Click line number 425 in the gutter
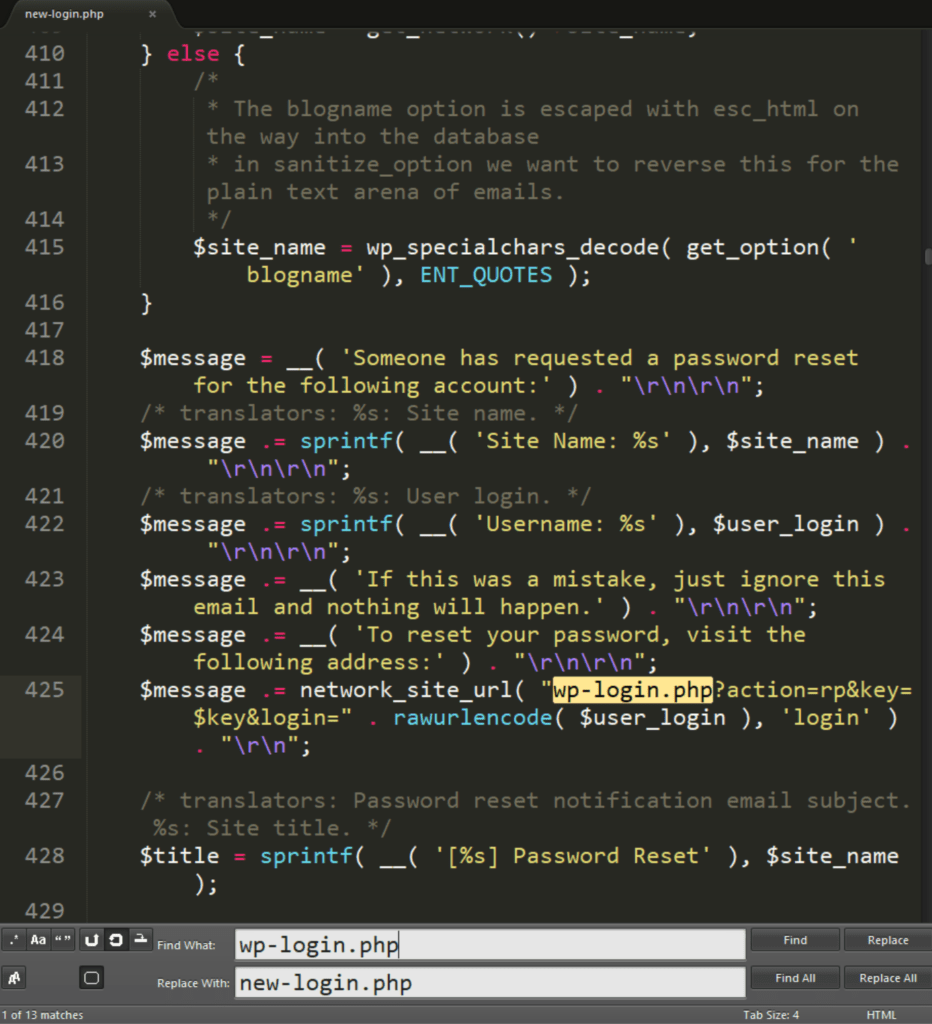 coord(43,690)
